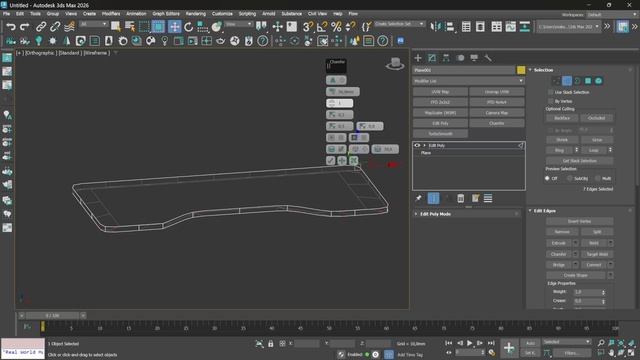Toggle the Edit Poly modifier eye icon
Viewport: 640px width, 360px height.
click(x=417, y=145)
